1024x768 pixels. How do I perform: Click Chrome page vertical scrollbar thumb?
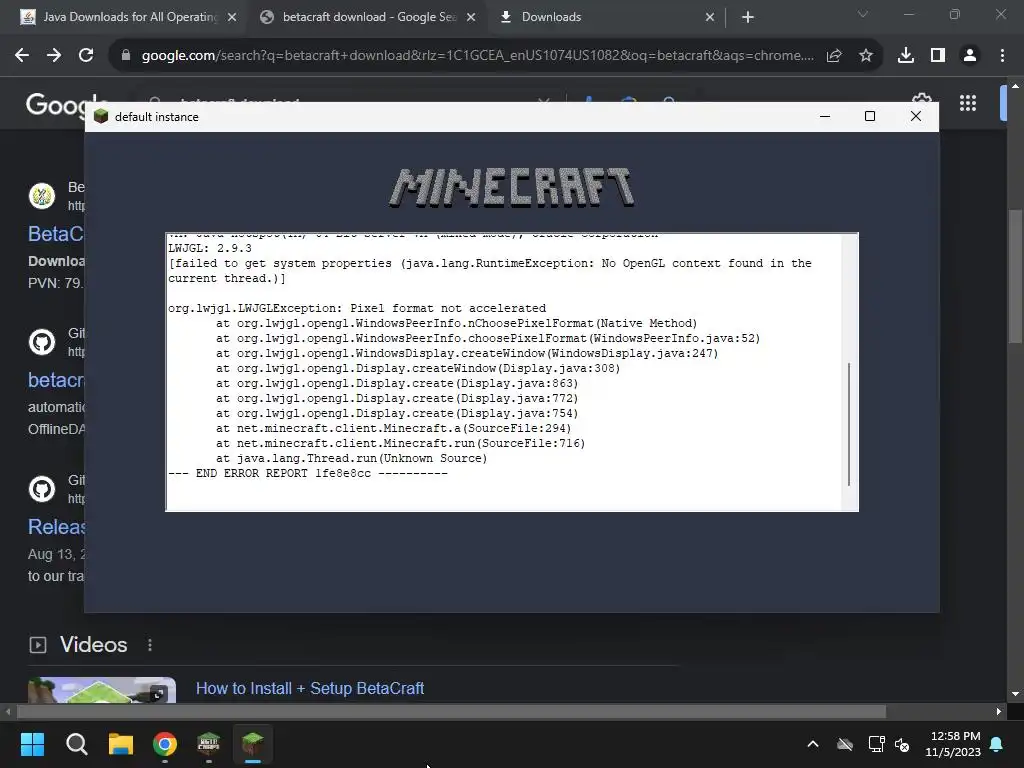[1014, 276]
